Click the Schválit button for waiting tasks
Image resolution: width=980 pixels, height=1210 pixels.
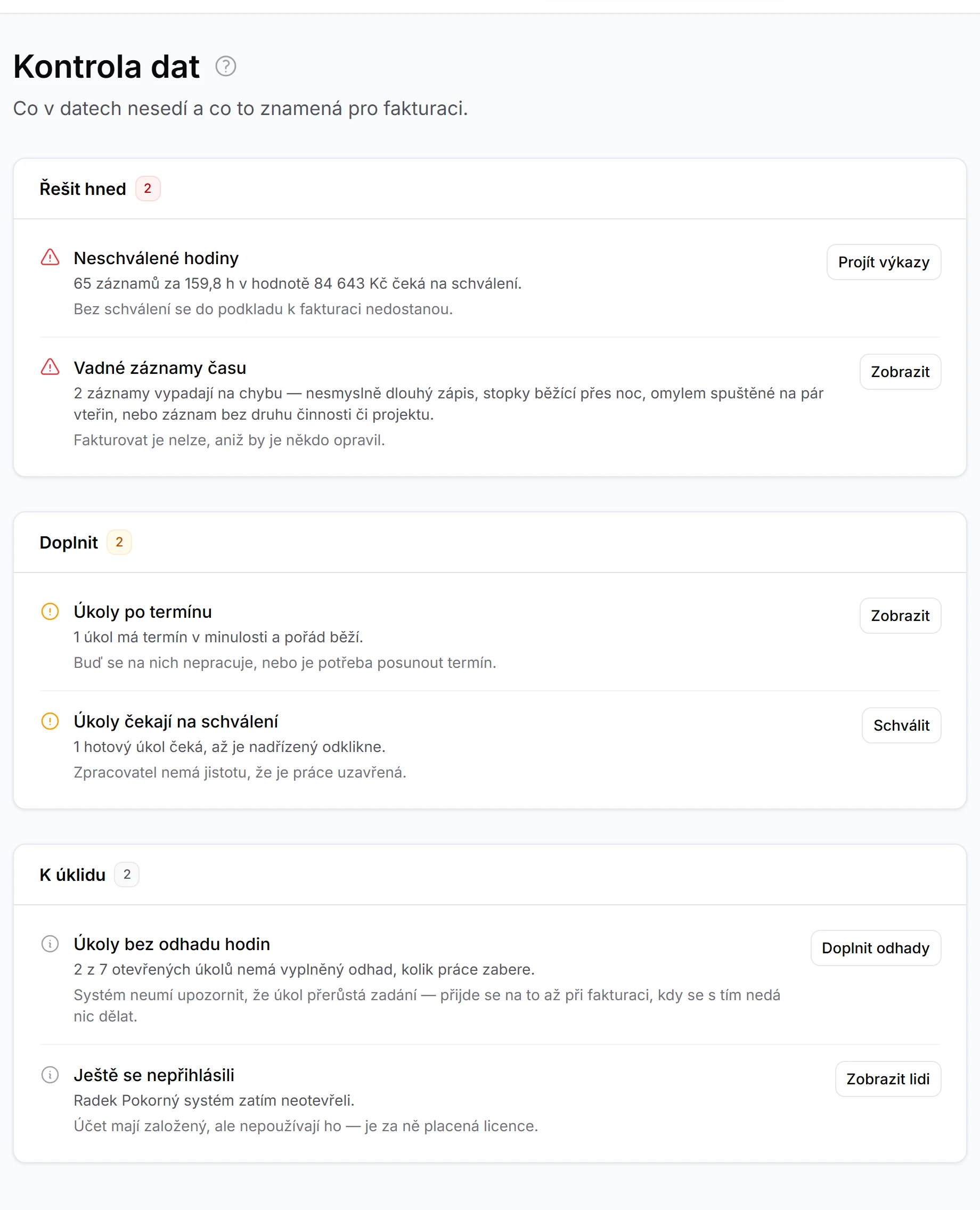[901, 725]
